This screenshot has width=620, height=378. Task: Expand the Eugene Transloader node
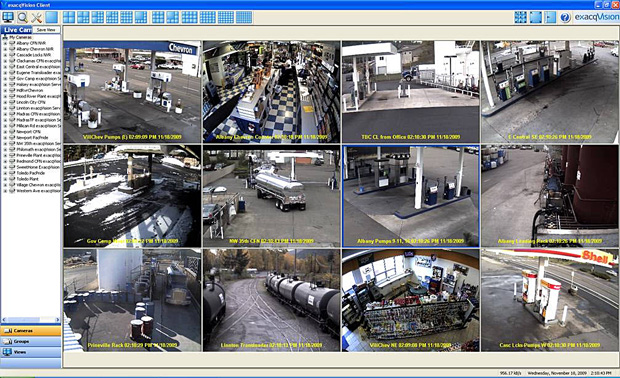[x=5, y=73]
